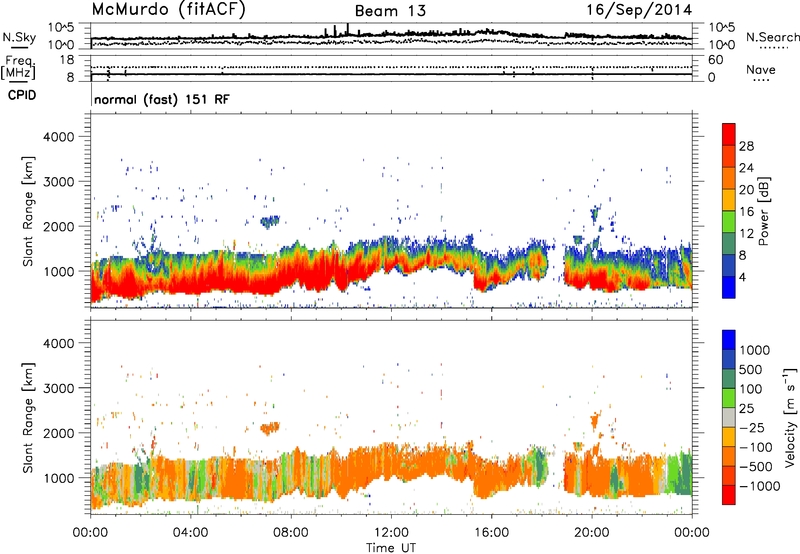Viewport: 800px width, 554px height.
Task: Click the '28' power colorbar tick
Action: (746, 146)
